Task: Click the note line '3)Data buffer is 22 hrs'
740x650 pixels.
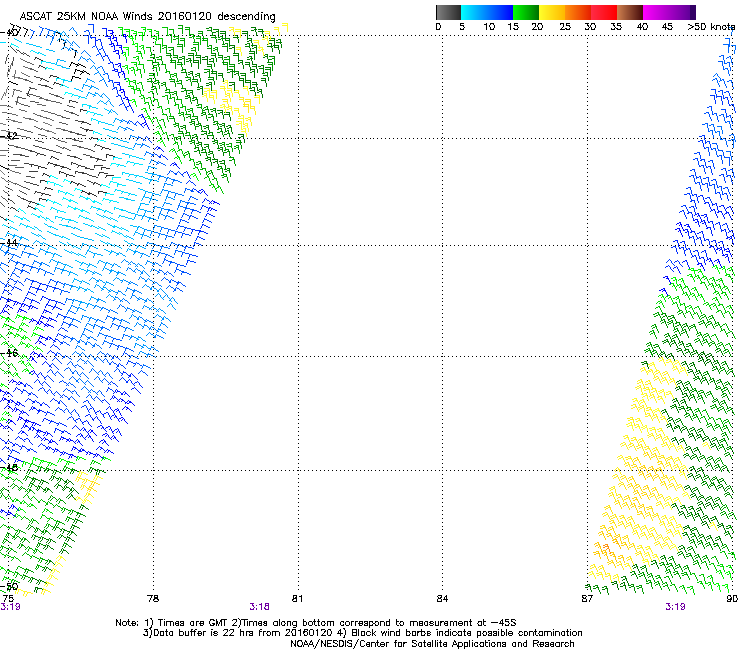Action: [362, 633]
